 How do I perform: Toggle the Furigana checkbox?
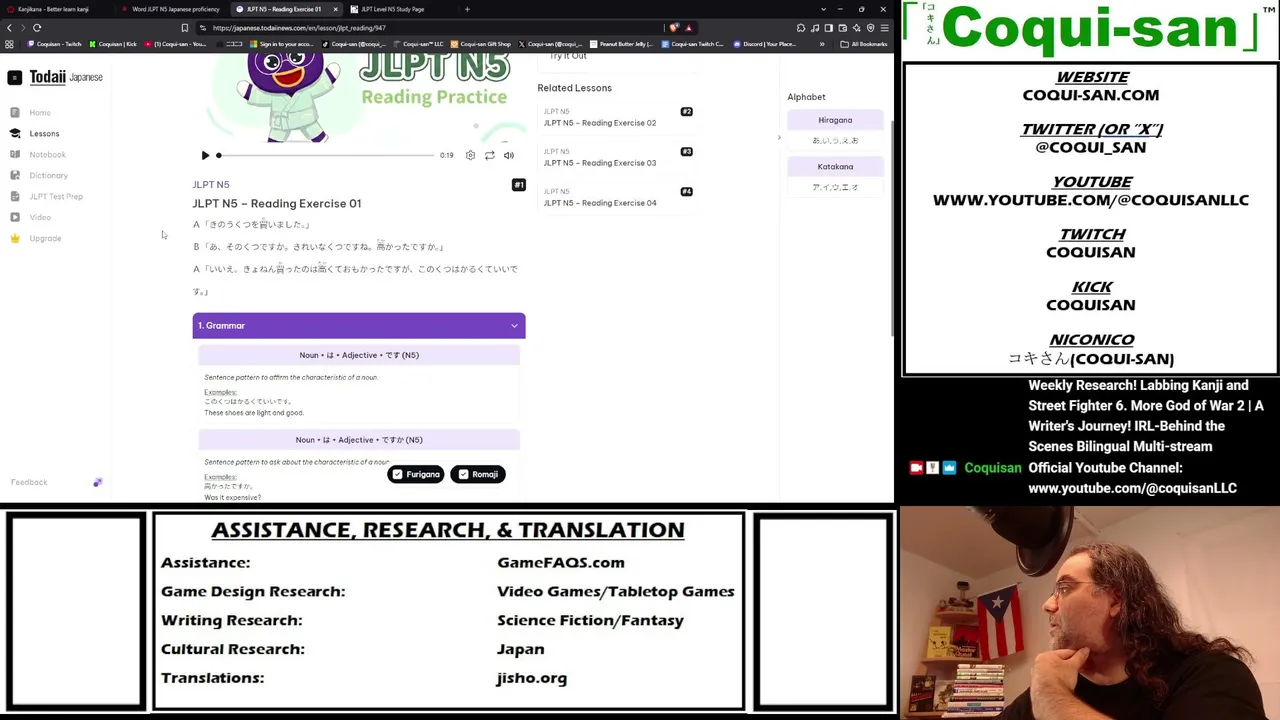(x=415, y=474)
